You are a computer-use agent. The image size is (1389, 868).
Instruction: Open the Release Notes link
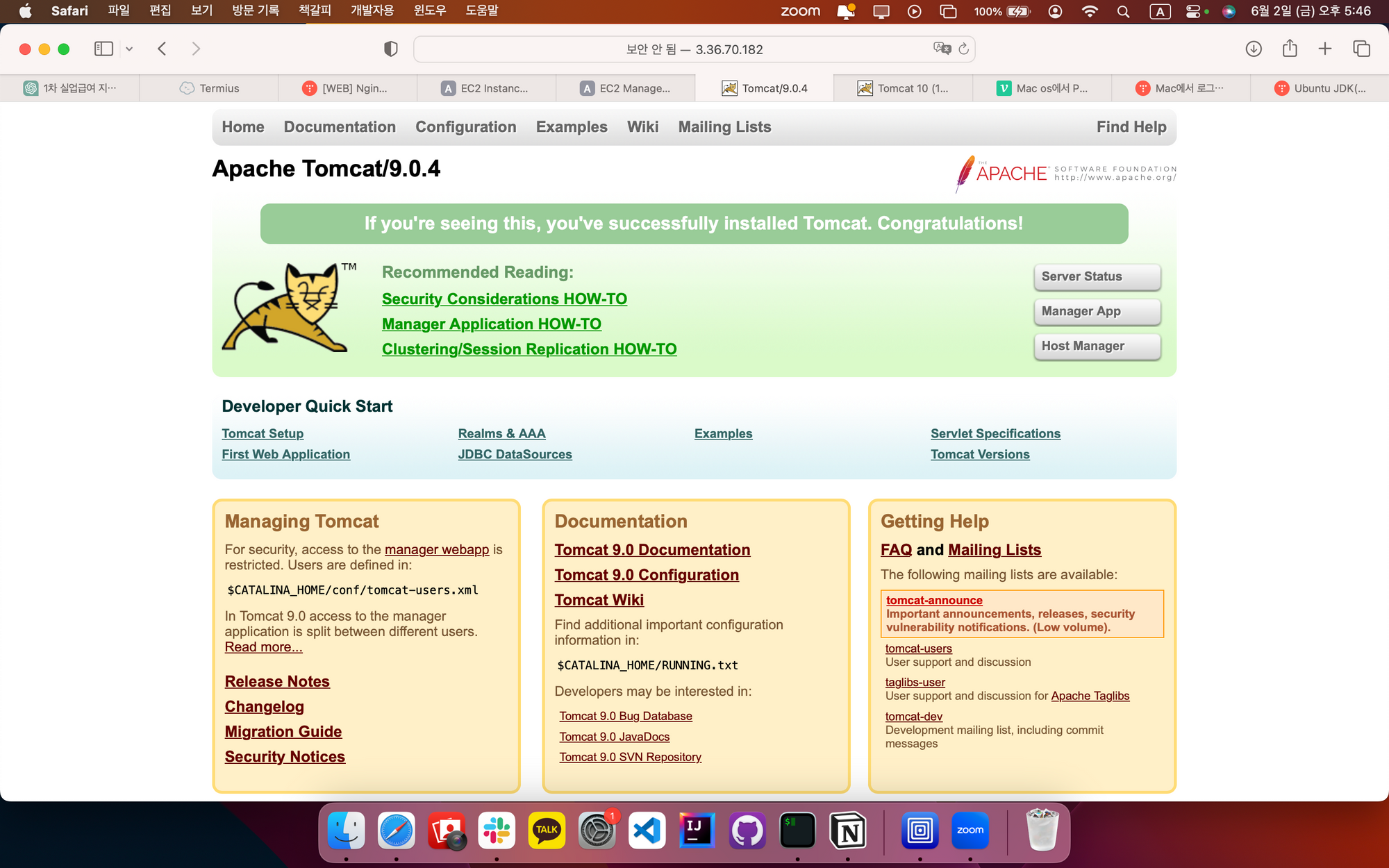click(x=277, y=681)
